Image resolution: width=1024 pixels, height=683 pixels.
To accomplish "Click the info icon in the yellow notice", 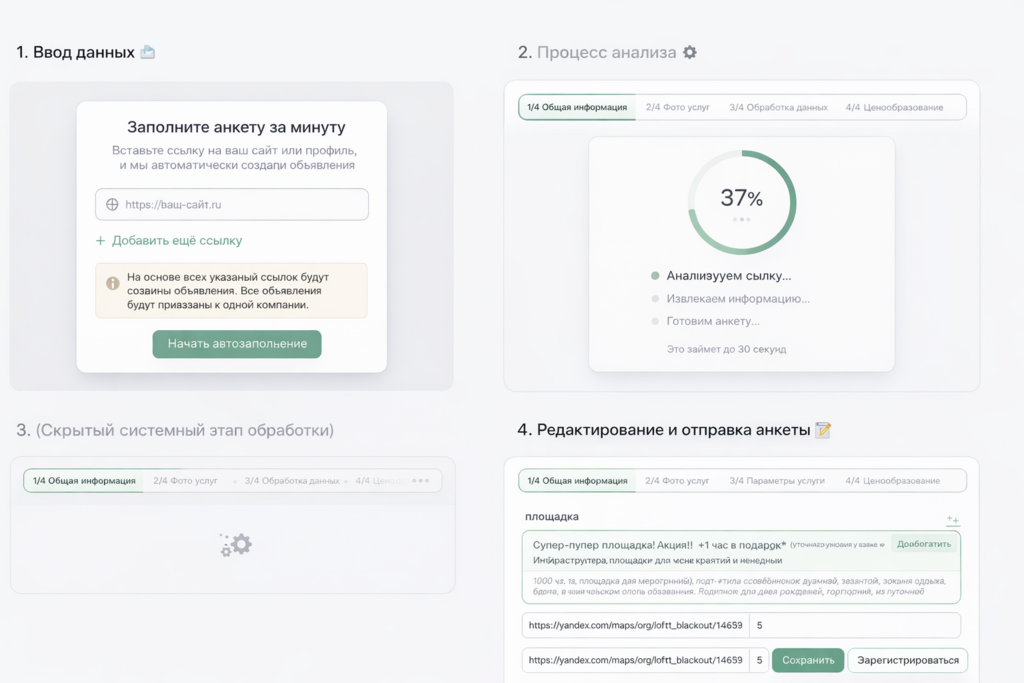I will pyautogui.click(x=112, y=283).
